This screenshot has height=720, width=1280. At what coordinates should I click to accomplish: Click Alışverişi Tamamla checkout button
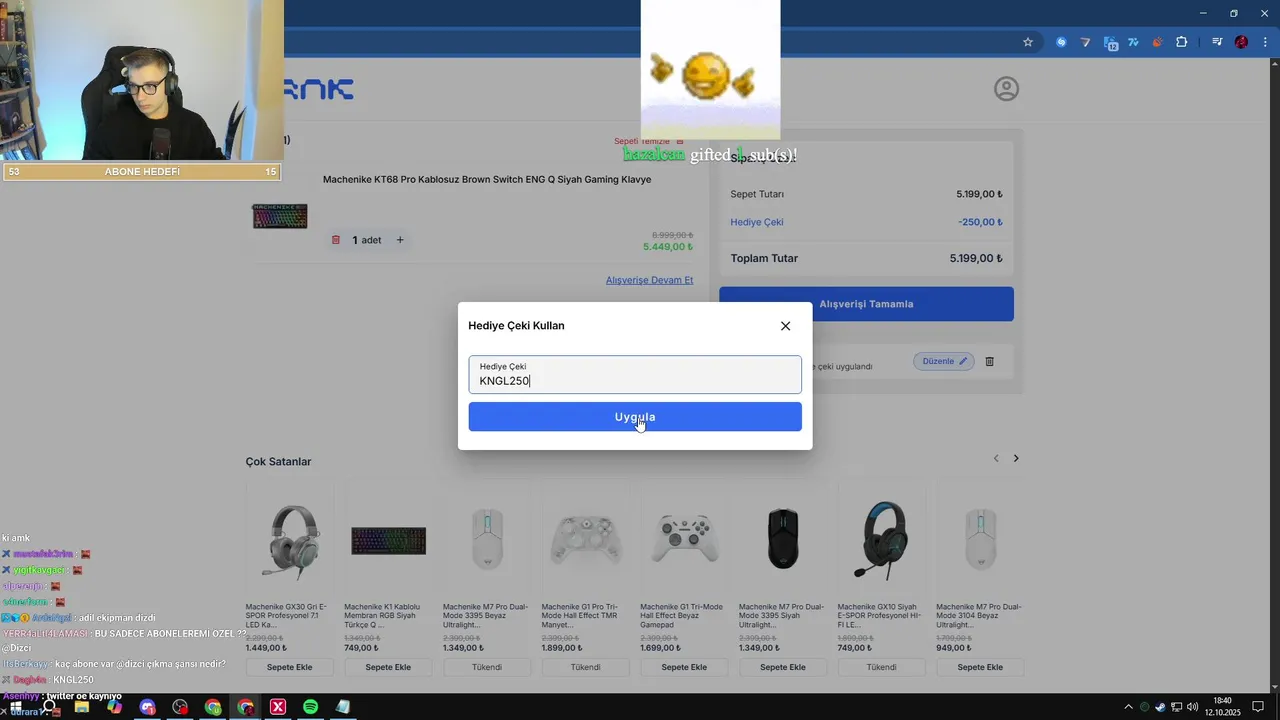pyautogui.click(x=866, y=304)
